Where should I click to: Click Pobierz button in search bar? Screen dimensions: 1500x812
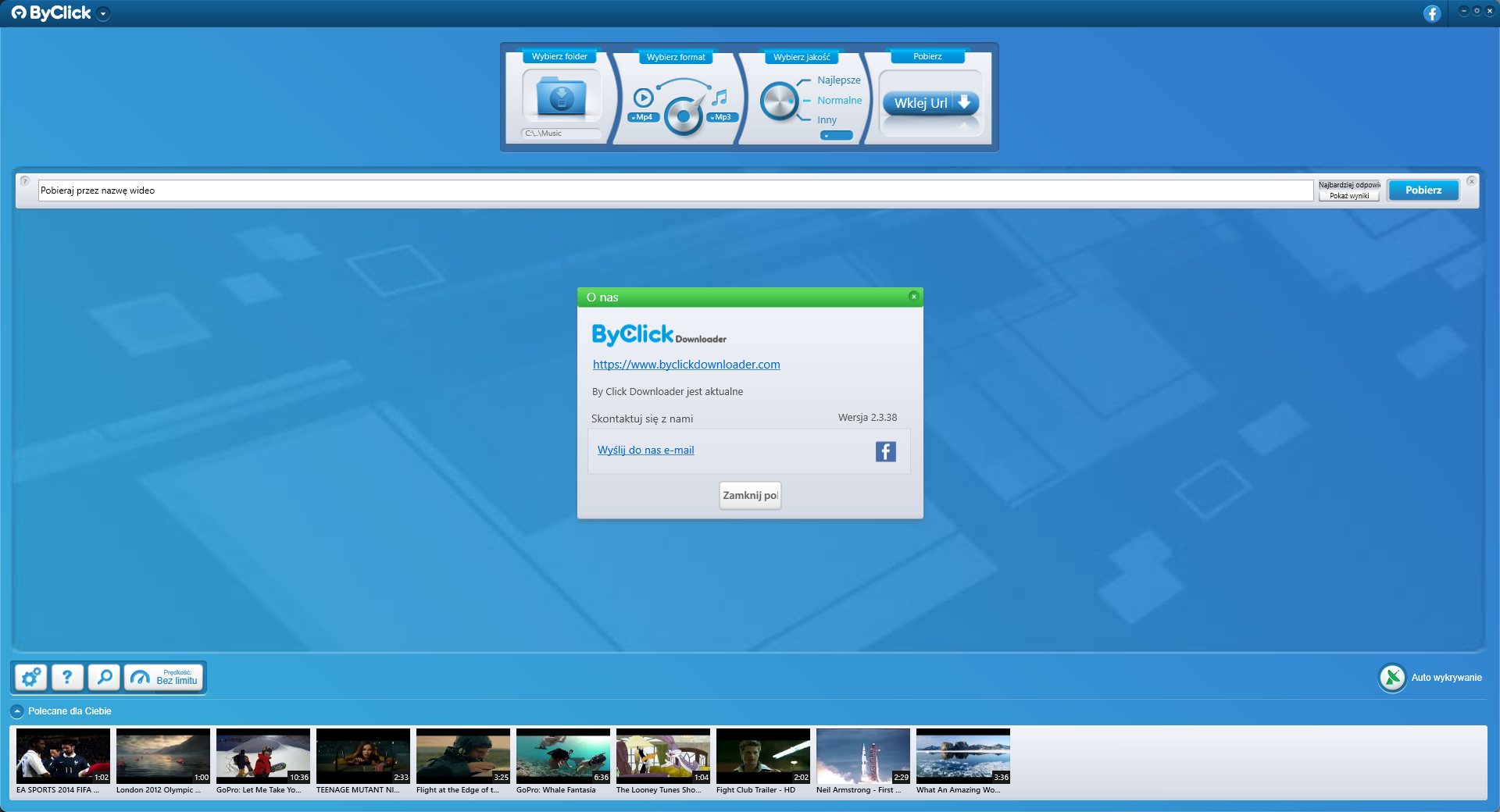[x=1423, y=191]
